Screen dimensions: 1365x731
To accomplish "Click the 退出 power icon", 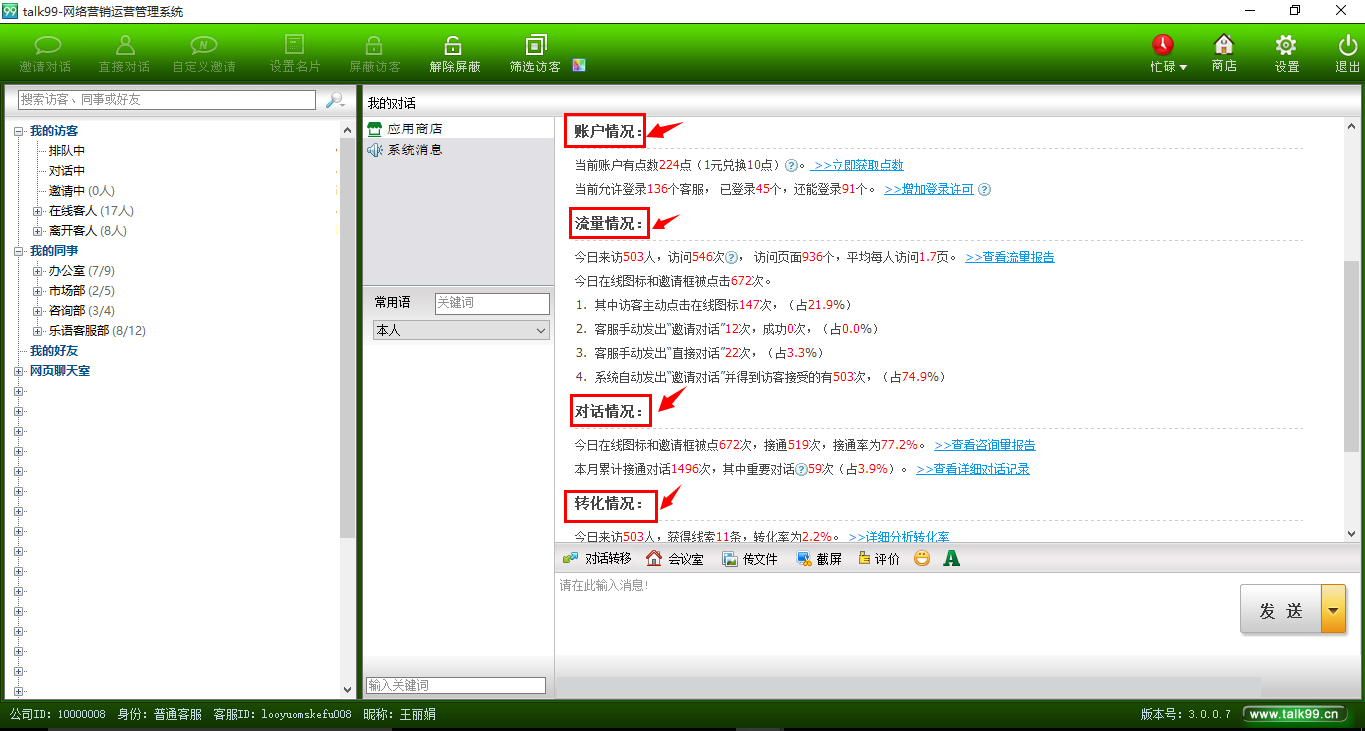I will (x=1347, y=45).
